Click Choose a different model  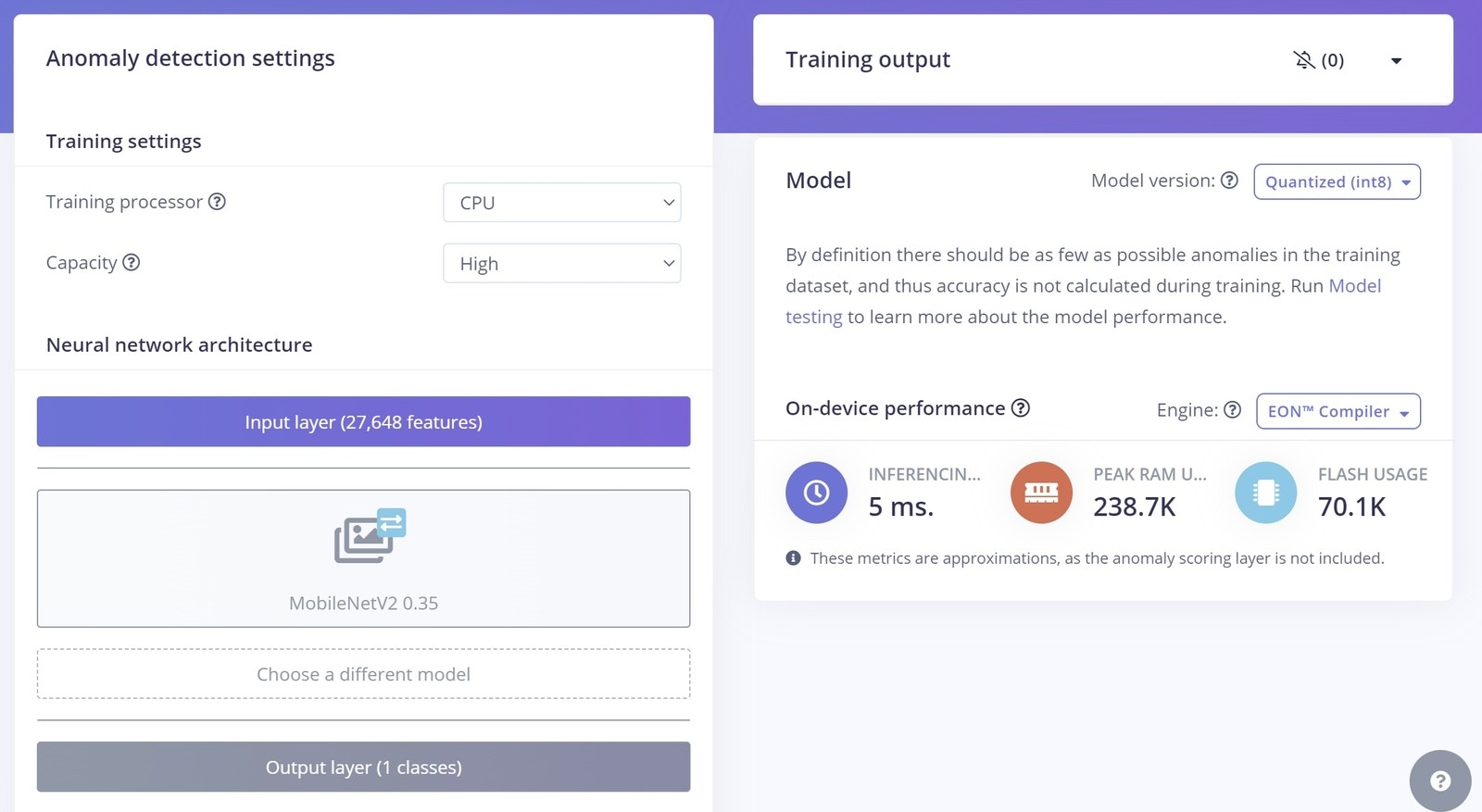(363, 674)
